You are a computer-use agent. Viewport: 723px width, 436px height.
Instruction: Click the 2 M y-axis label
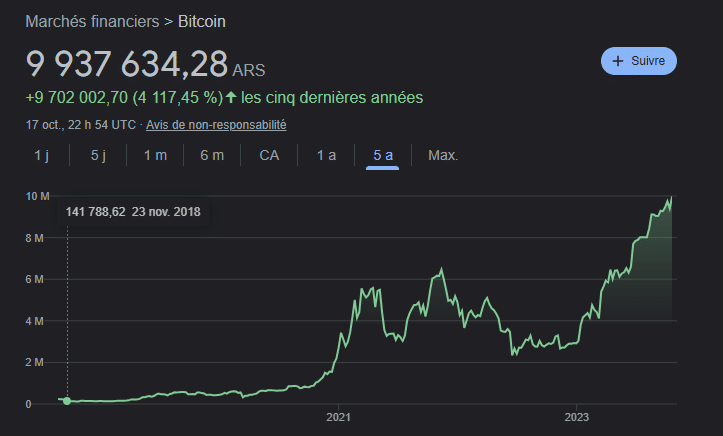click(x=35, y=363)
